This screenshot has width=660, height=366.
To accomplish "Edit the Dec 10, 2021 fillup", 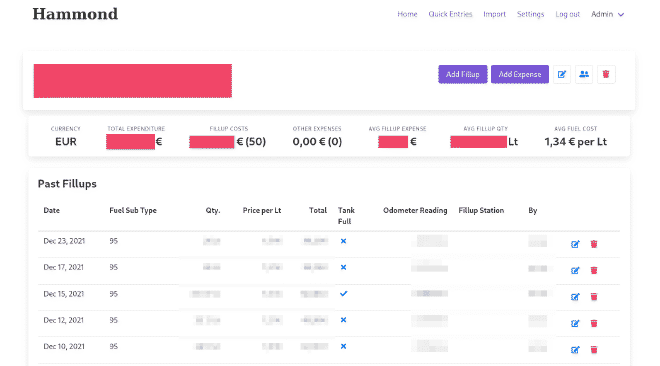I will (x=575, y=350).
